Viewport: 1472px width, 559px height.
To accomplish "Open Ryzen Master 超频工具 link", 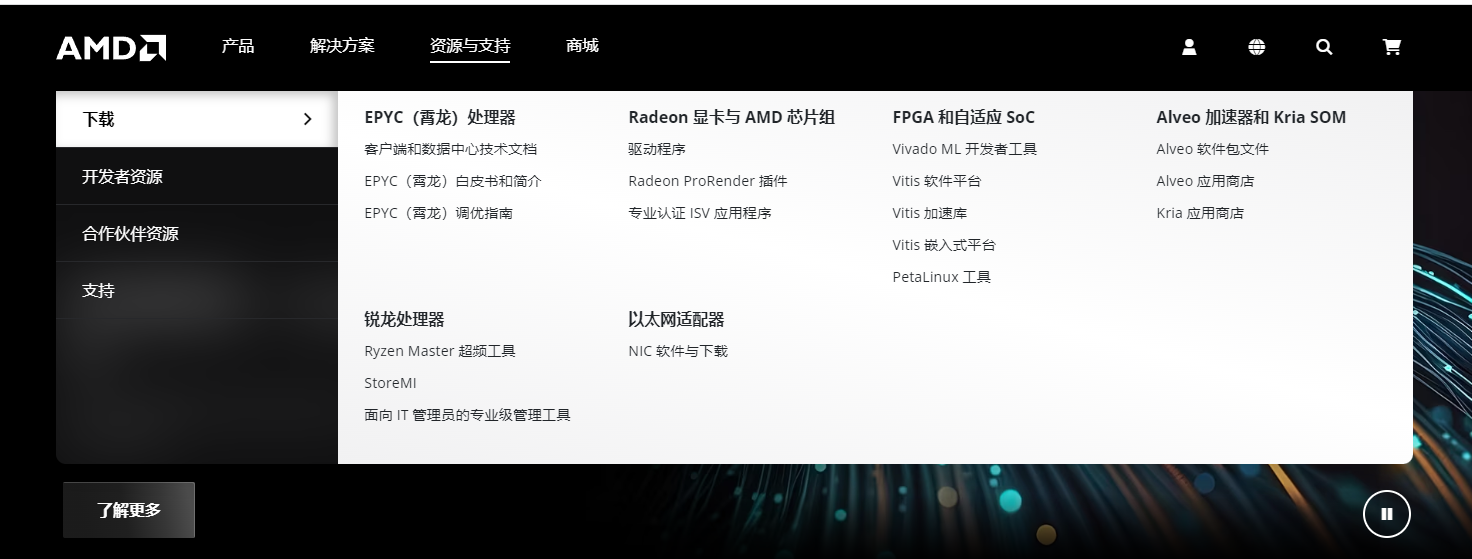I will tap(440, 351).
